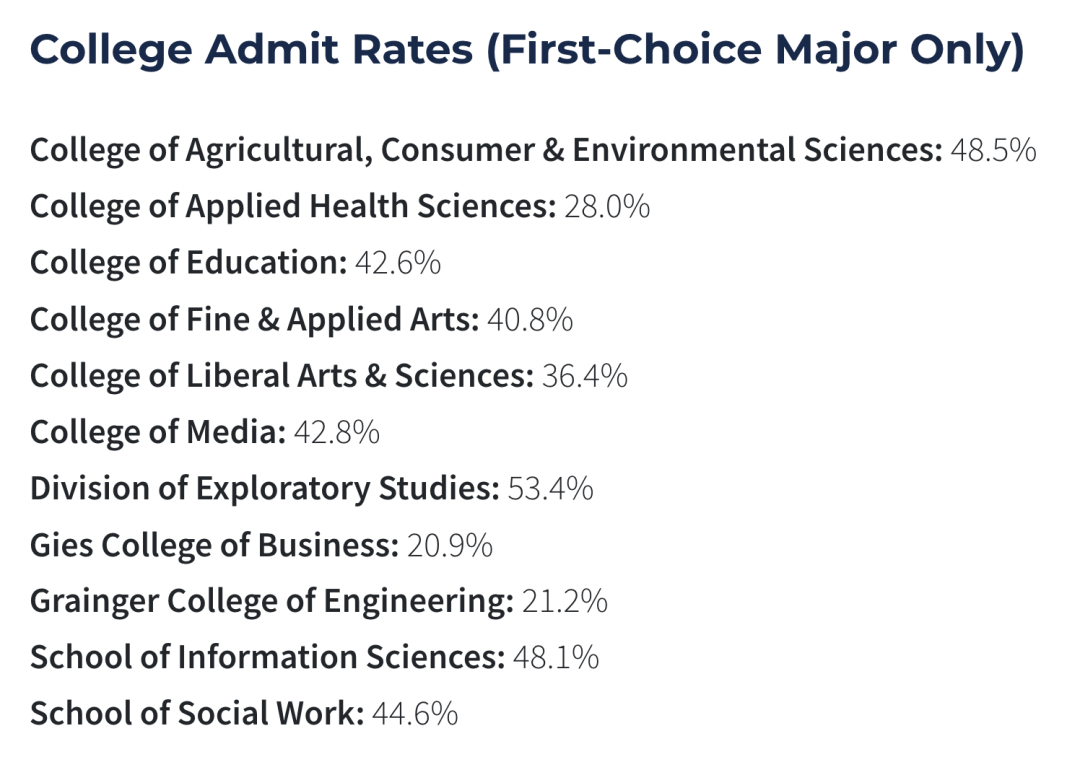
Task: Select the 48.5% admit rate value
Action: click(x=992, y=150)
